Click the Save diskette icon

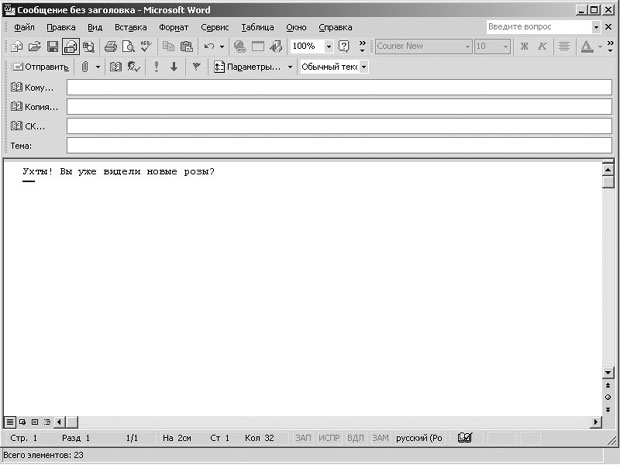[53, 47]
